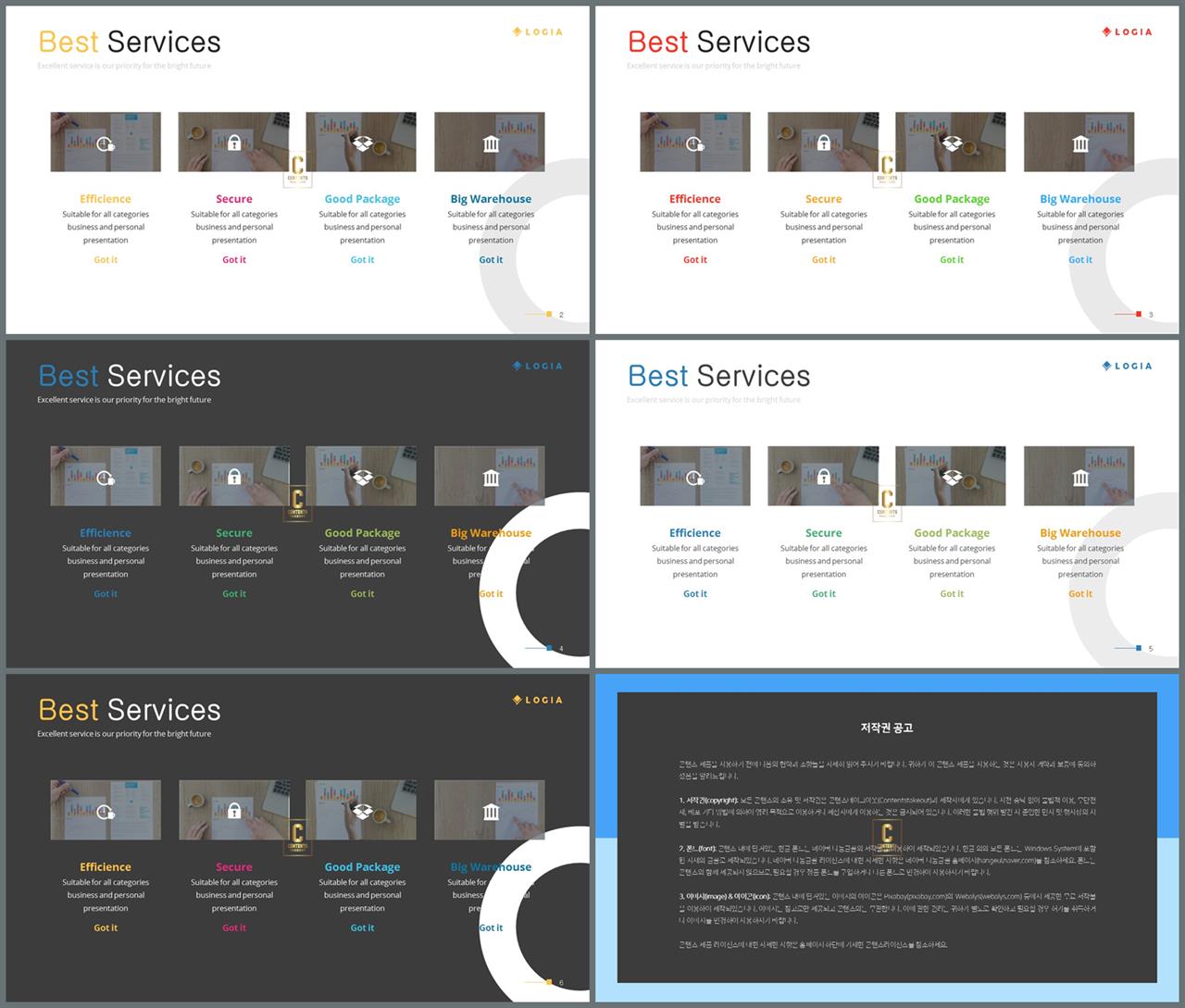Click the clock Efficience icon on slide 4
The height and width of the screenshot is (1008, 1185).
[106, 478]
